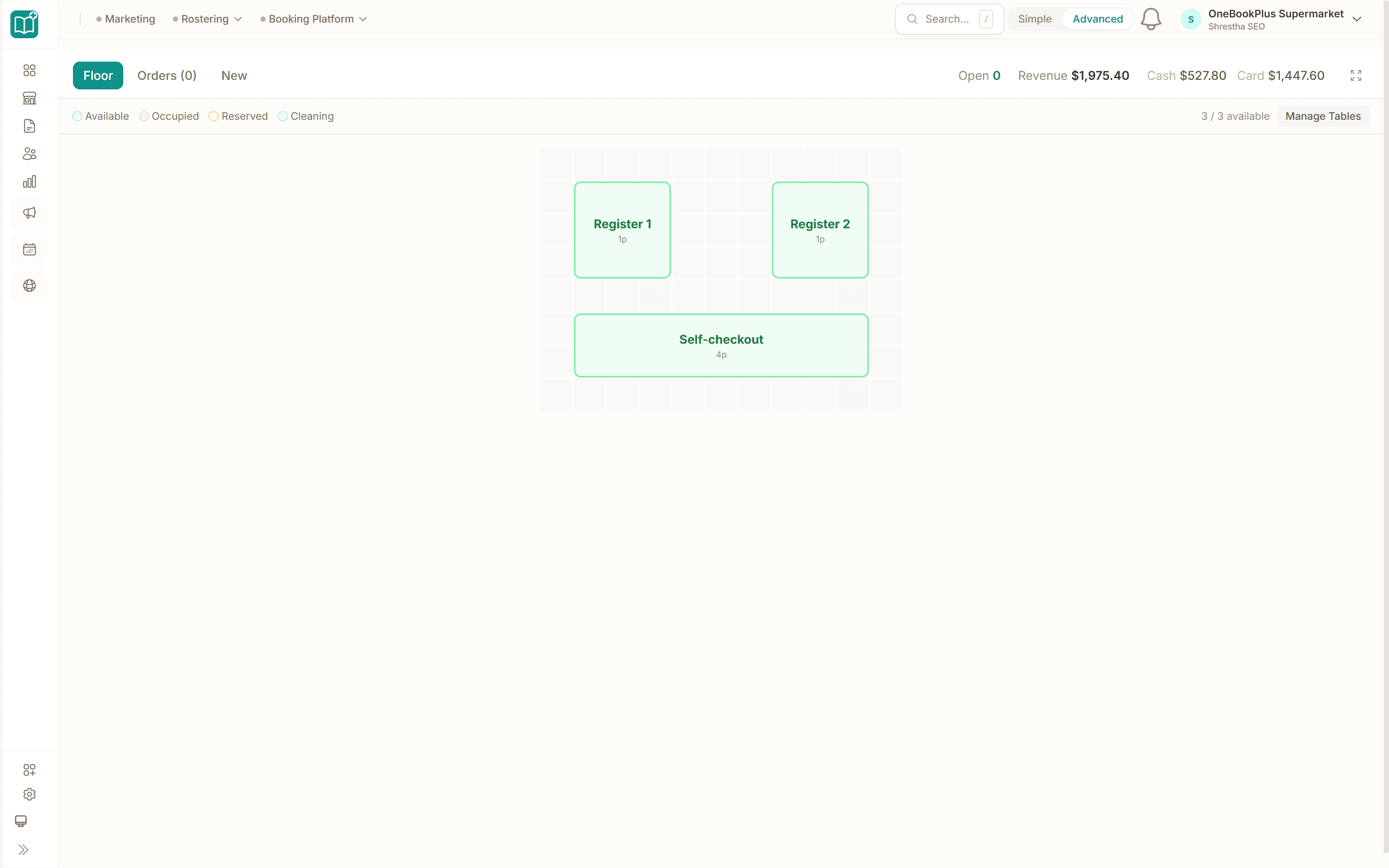Enter fullscreen with the expand icon
This screenshot has width=1389, height=868.
[x=1356, y=75]
